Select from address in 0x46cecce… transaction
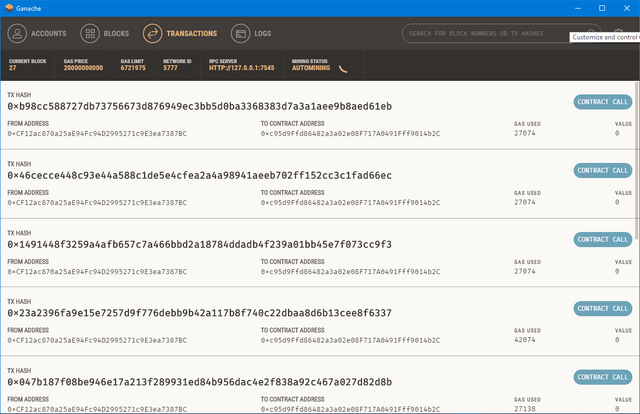 97,203
